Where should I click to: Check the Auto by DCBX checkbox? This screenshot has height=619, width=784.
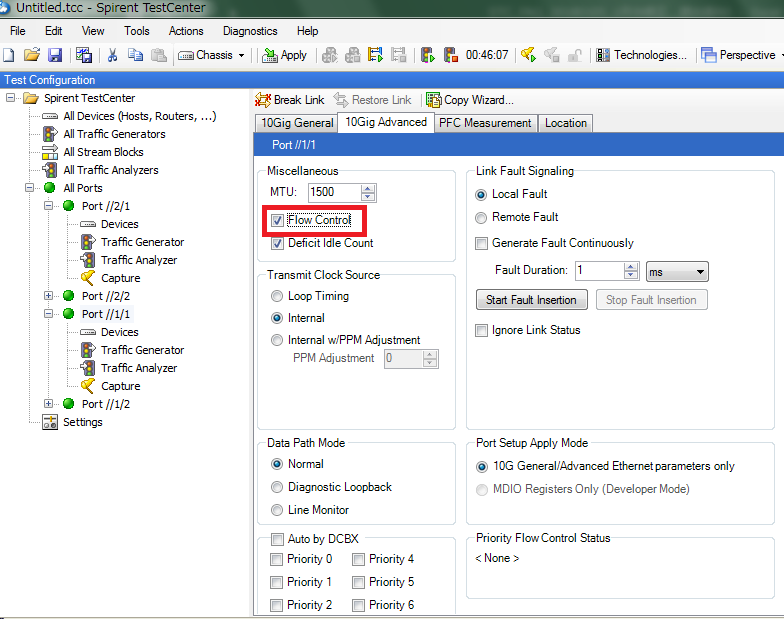(276, 539)
